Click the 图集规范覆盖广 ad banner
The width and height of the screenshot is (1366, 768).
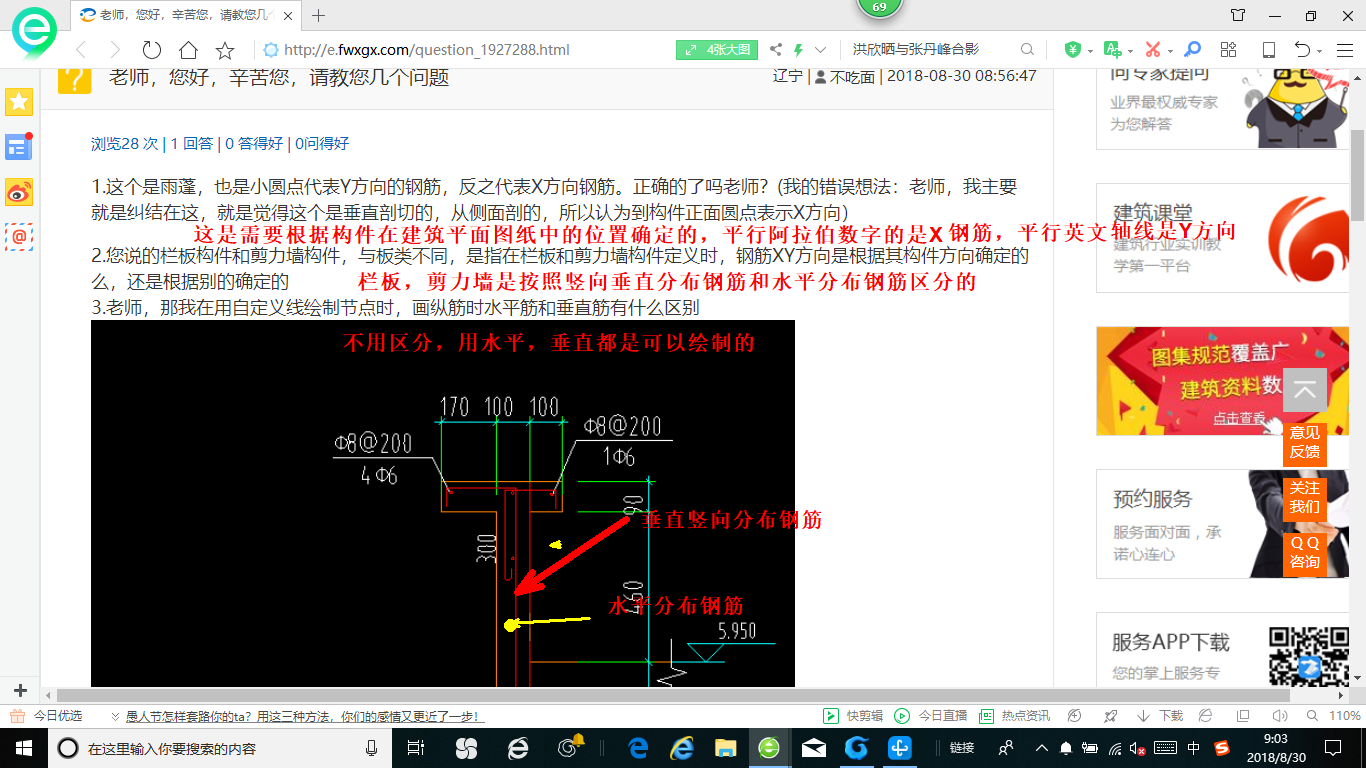(x=1223, y=381)
